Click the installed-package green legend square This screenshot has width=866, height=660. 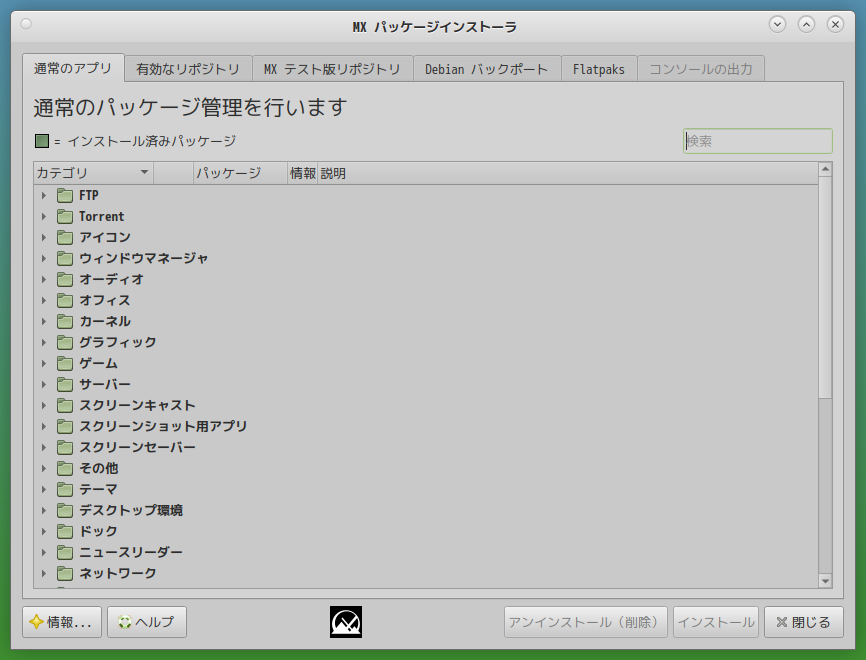tap(42, 141)
